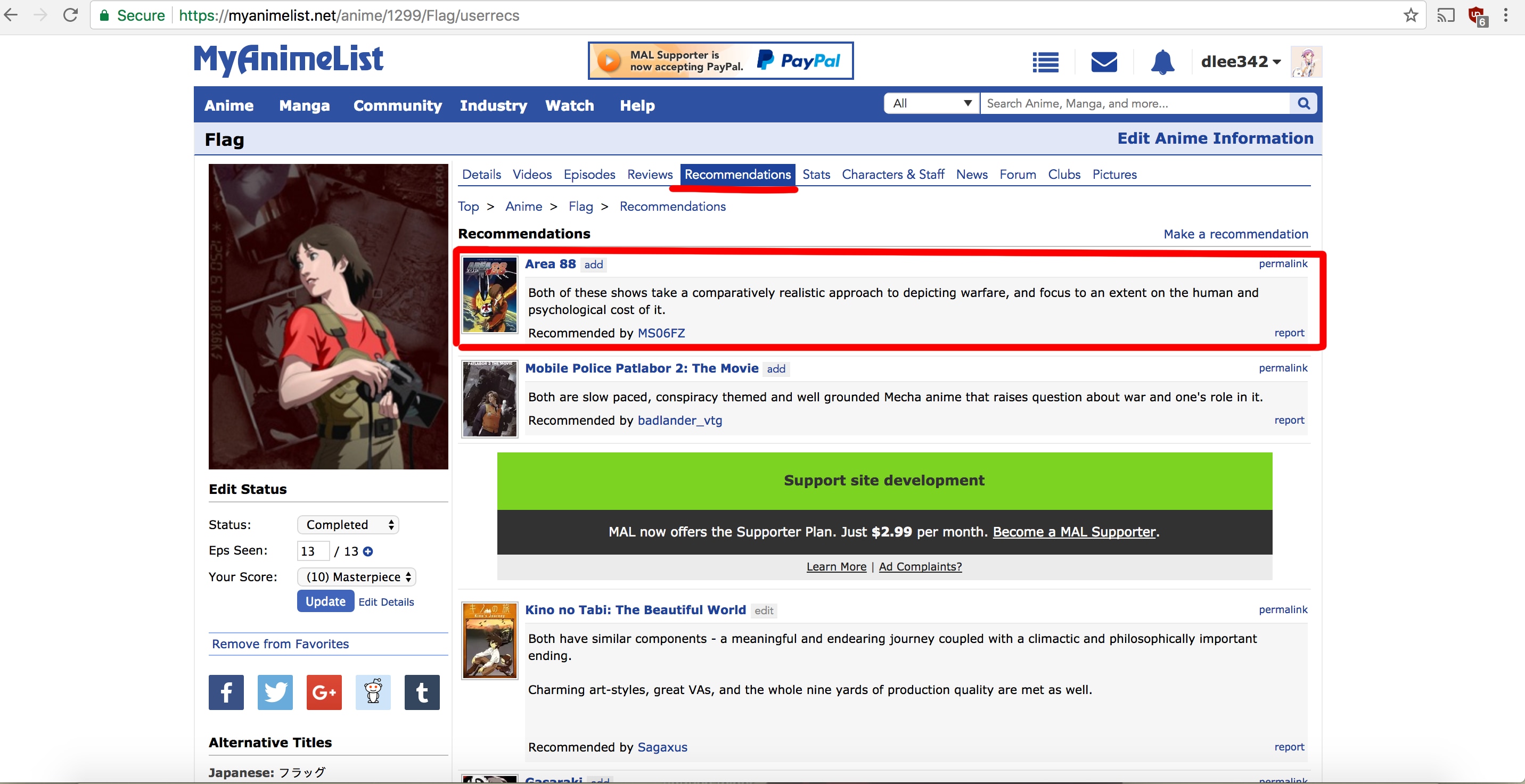1525x784 pixels.
Task: Open recommender MS06FZ's profile
Action: pos(661,333)
